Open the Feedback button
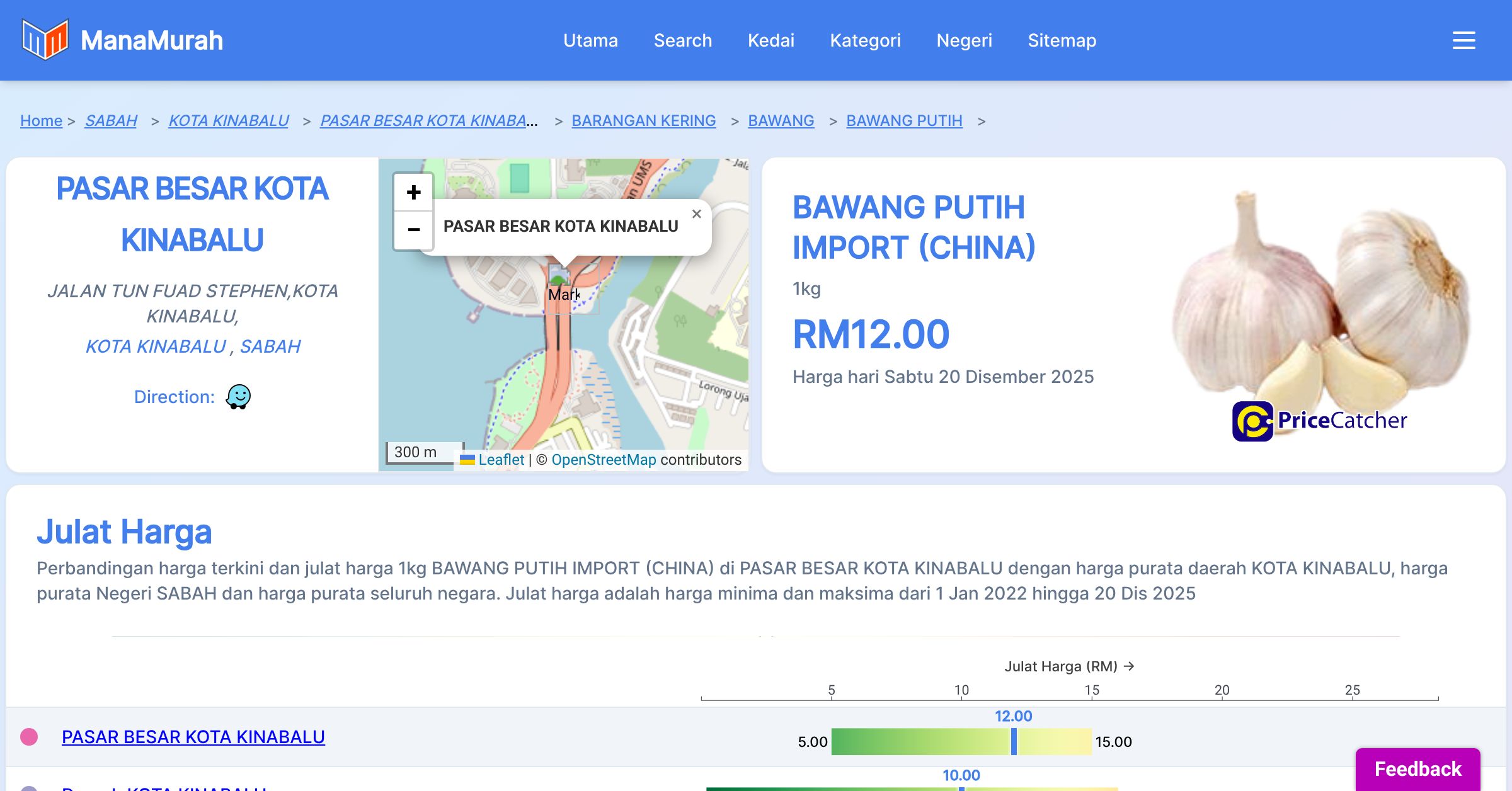This screenshot has height=791, width=1512. click(x=1417, y=768)
